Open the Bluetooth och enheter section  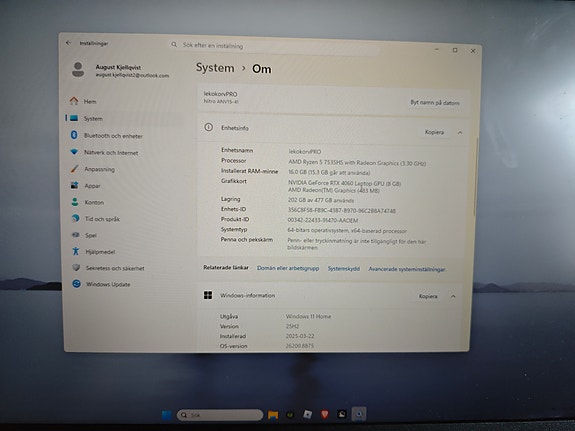[106, 135]
